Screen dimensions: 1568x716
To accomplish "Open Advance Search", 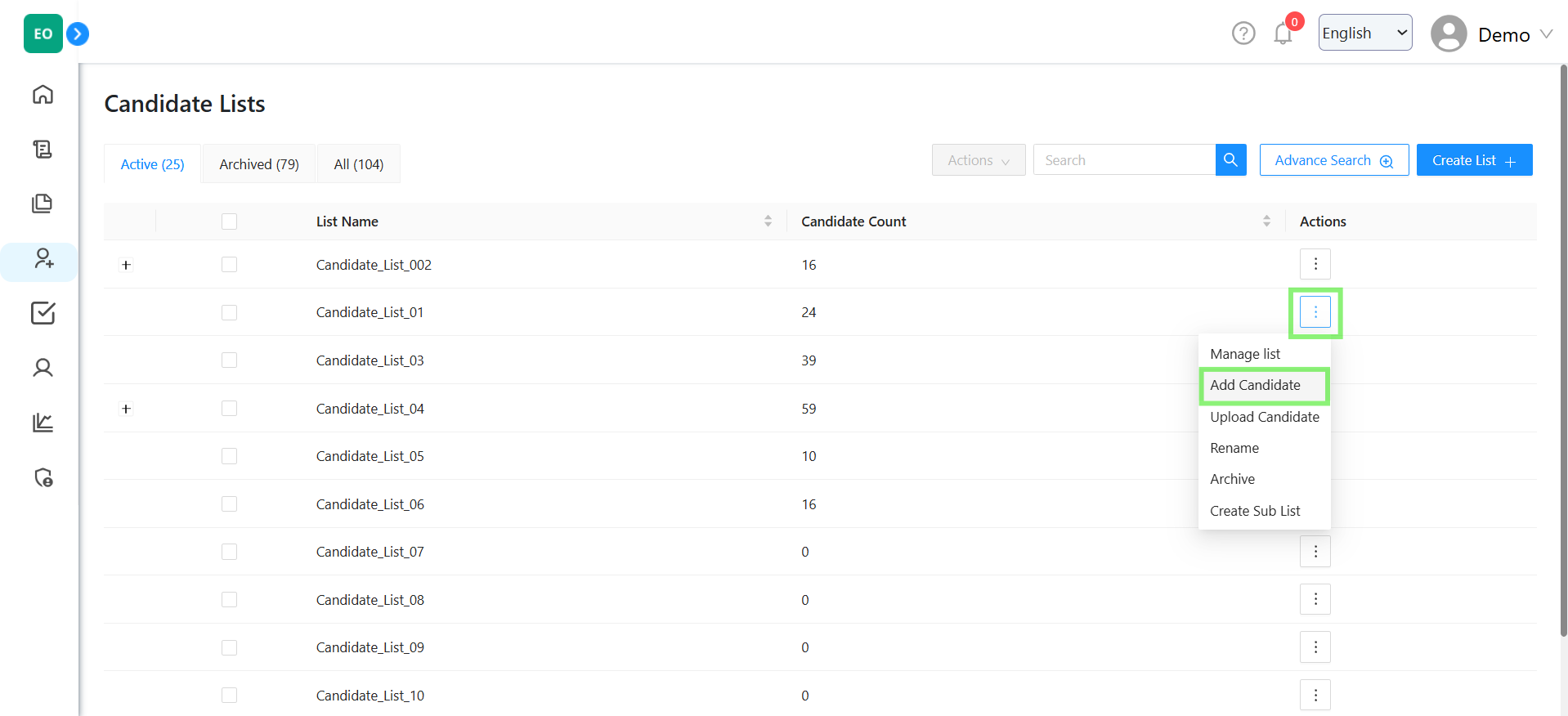I will pyautogui.click(x=1333, y=160).
